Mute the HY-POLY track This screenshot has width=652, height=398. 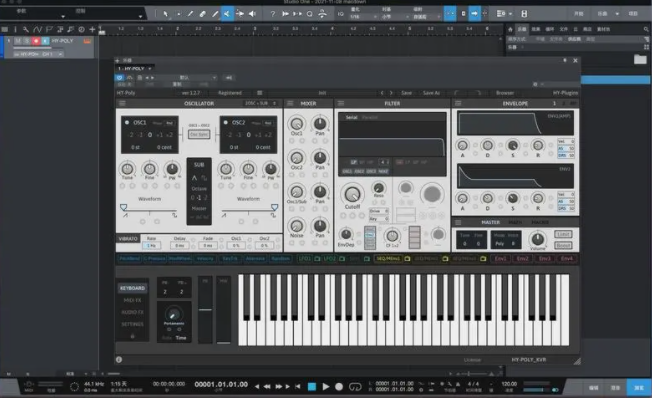[x=17, y=41]
